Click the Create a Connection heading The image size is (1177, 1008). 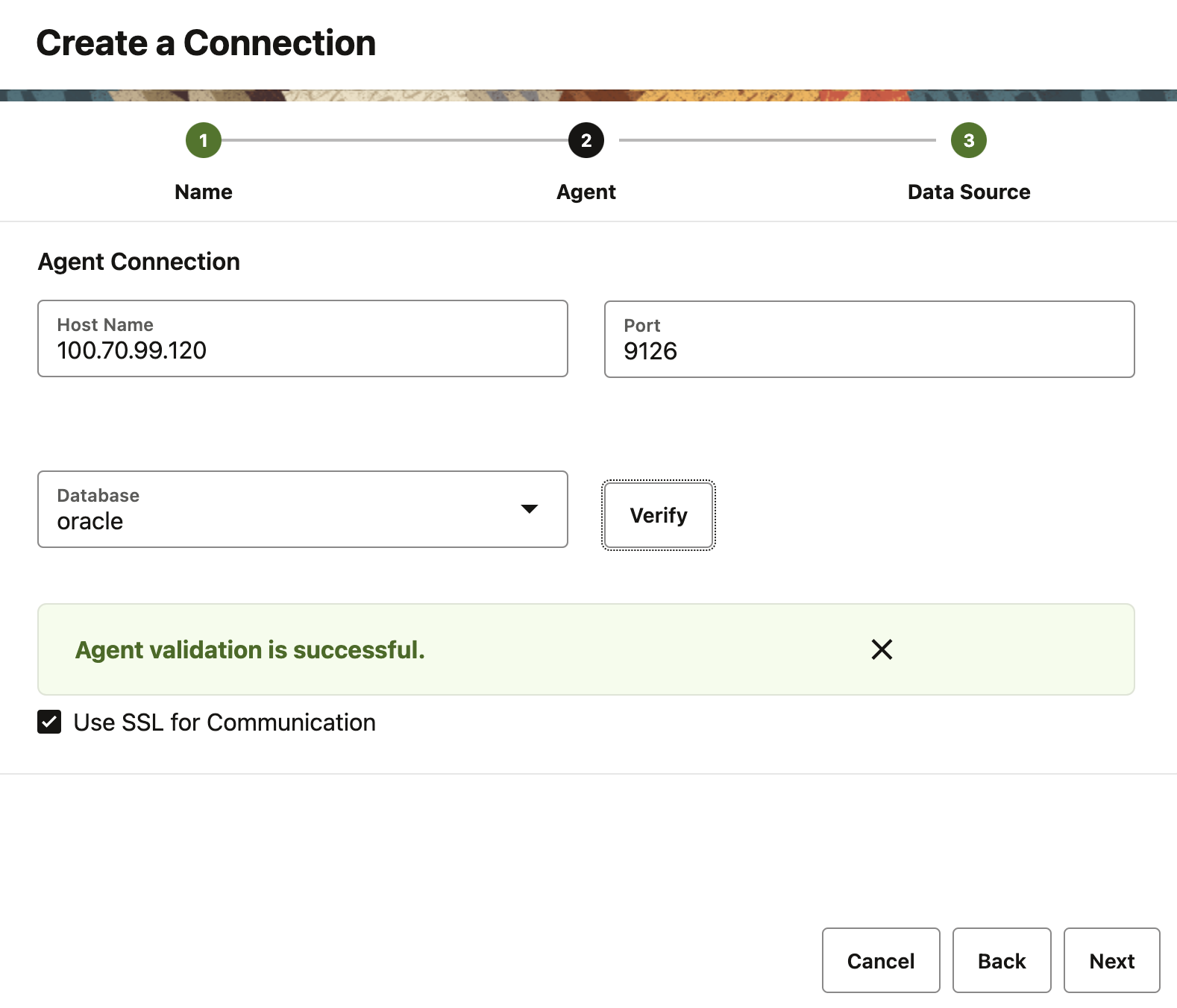tap(206, 43)
